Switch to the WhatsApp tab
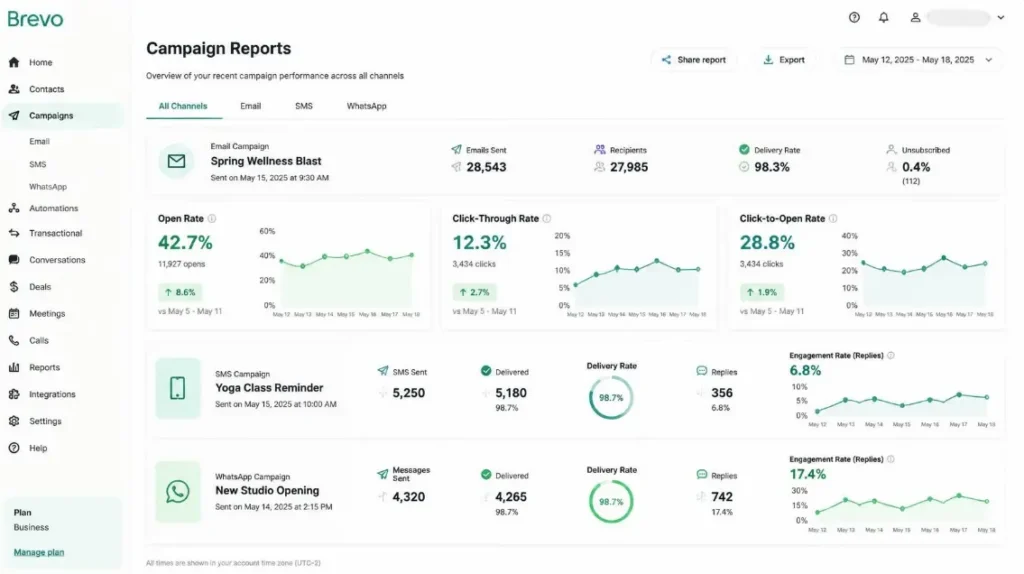The width and height of the screenshot is (1024, 574). [x=366, y=106]
